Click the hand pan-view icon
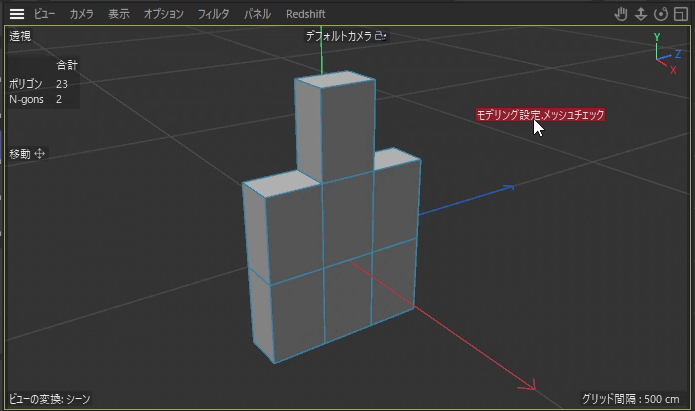This screenshot has height=411, width=695. 621,14
